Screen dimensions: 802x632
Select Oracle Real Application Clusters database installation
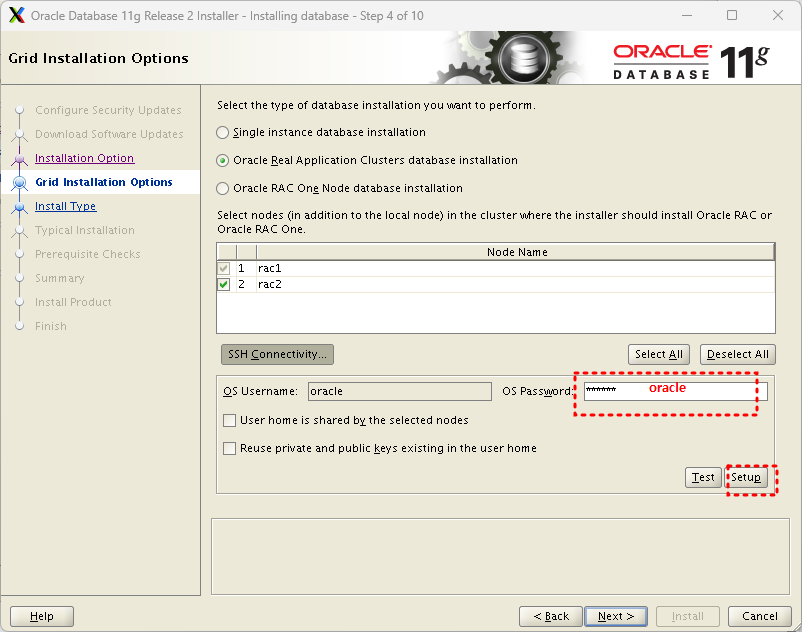click(222, 161)
